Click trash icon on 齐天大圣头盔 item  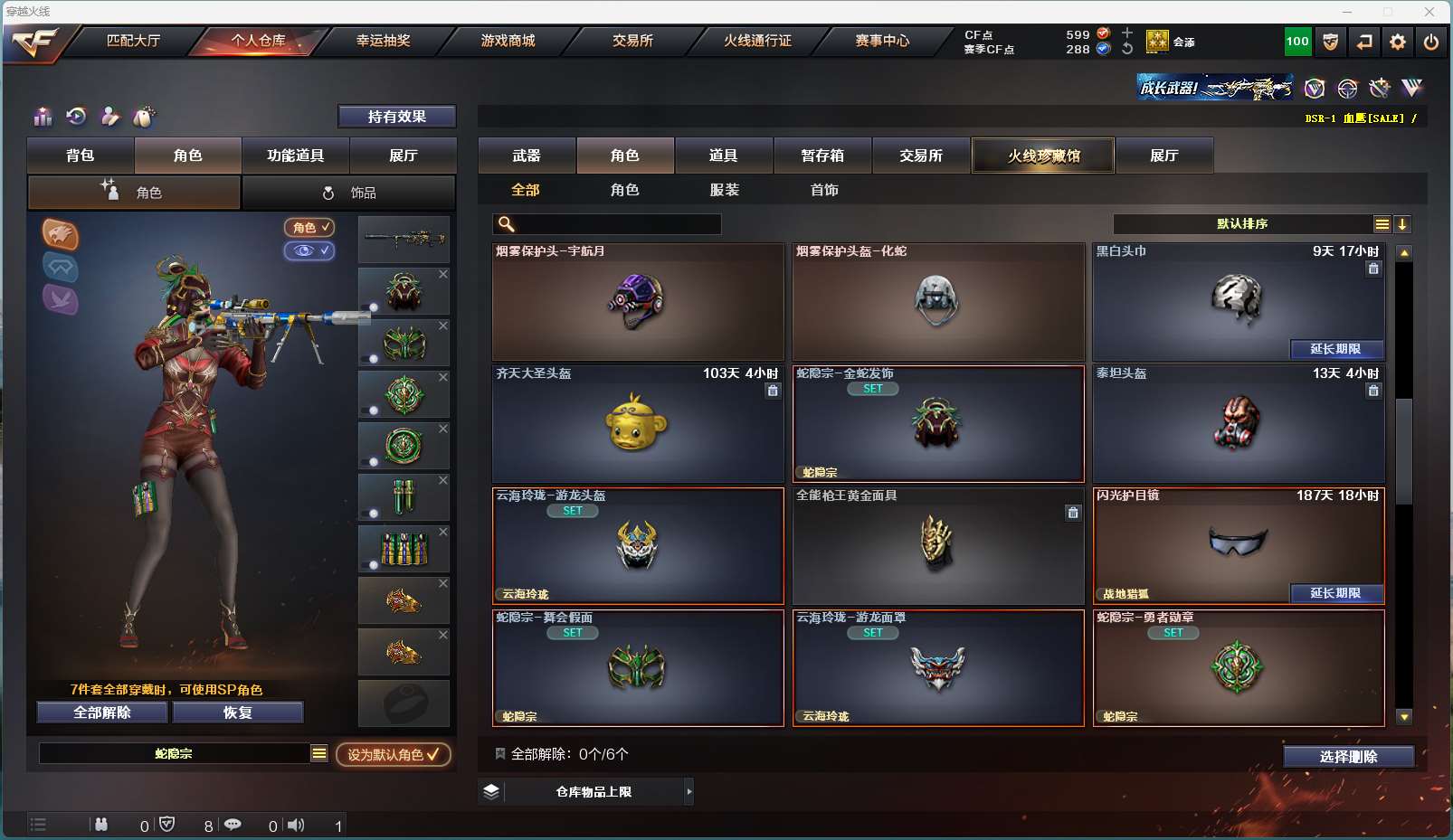pyautogui.click(x=773, y=391)
